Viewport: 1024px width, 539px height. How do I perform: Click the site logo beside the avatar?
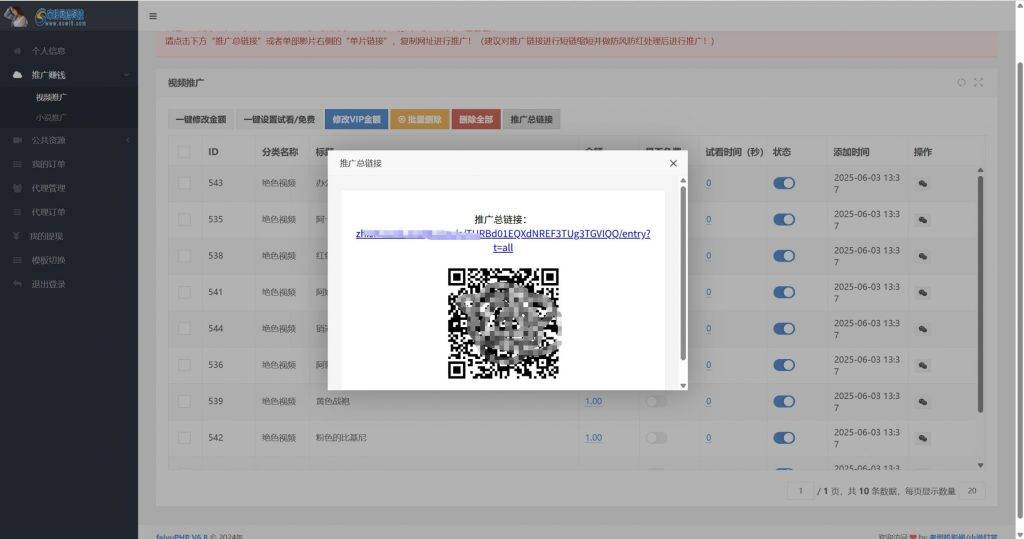point(60,16)
